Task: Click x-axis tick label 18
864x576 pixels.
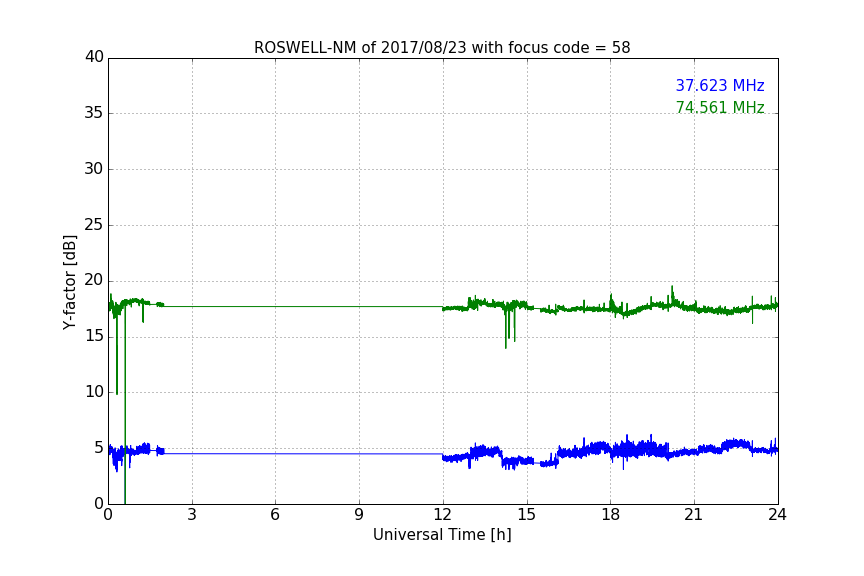Action: coord(611,515)
